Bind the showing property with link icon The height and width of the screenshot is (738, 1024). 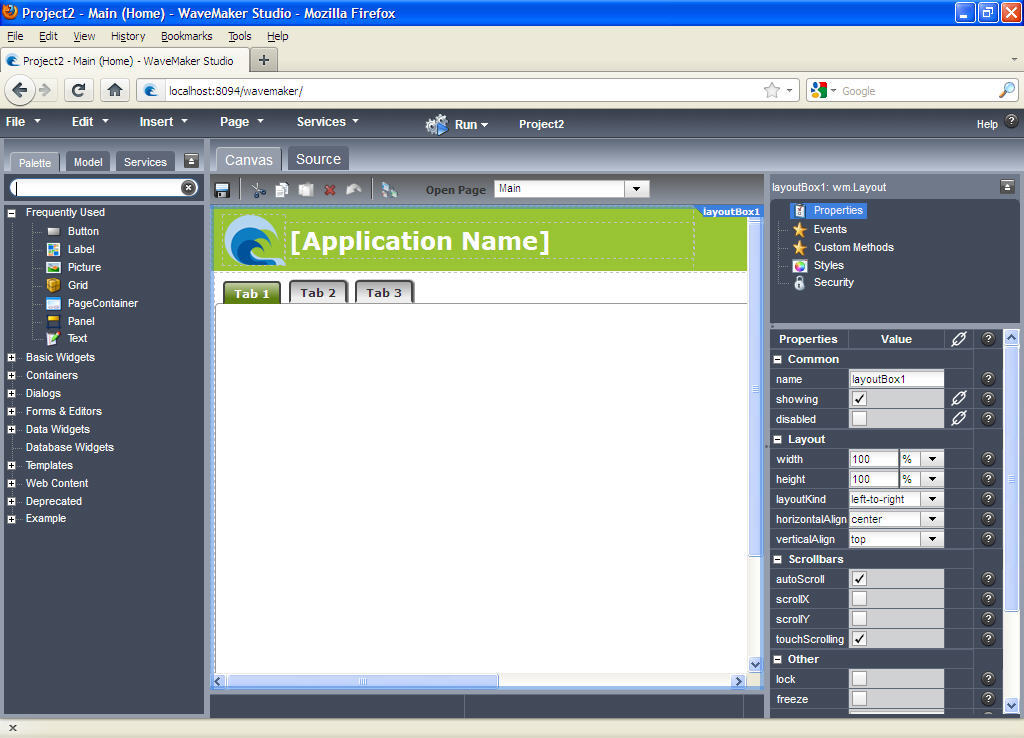[959, 398]
